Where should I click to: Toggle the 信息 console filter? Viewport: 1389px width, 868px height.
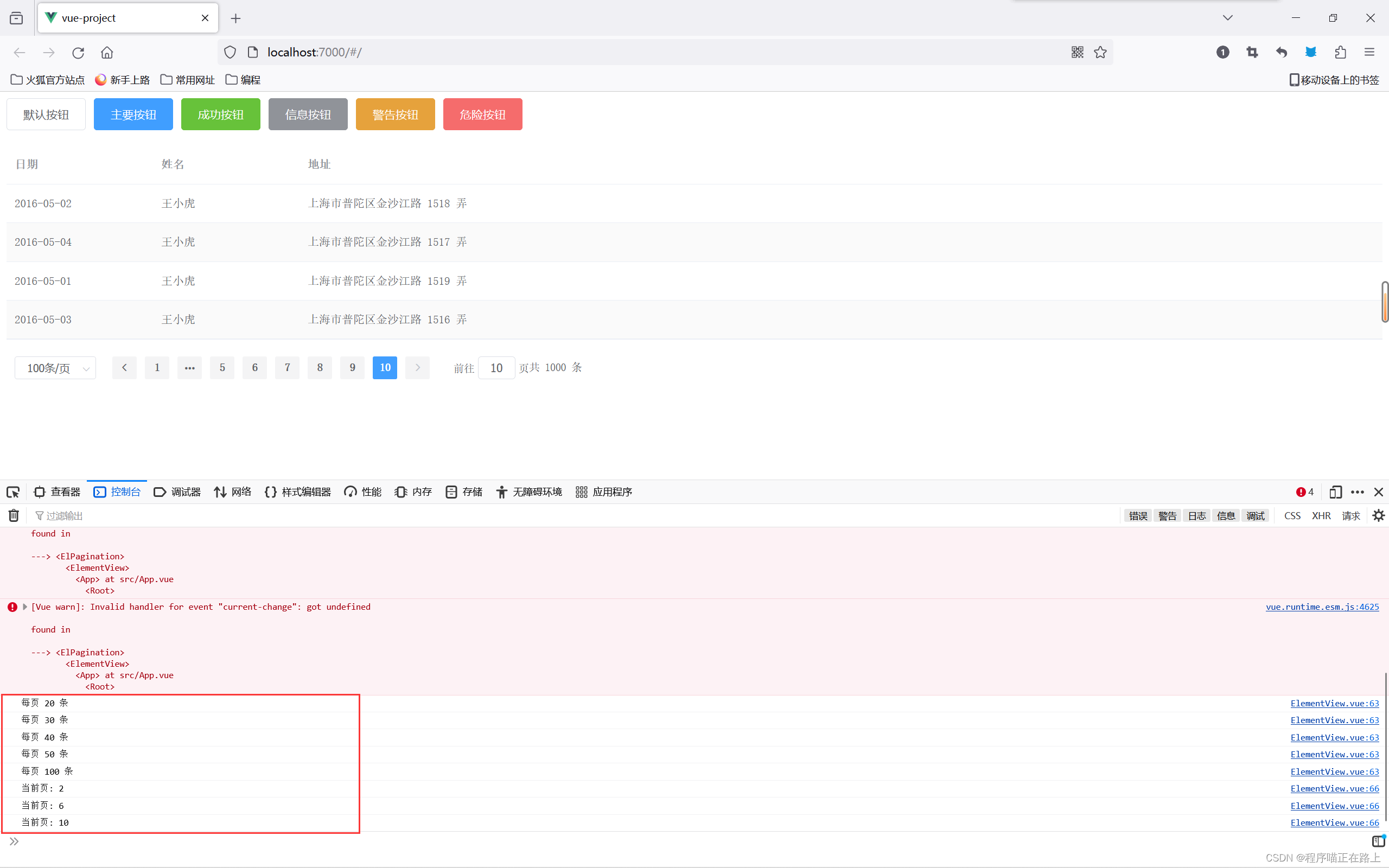tap(1226, 516)
